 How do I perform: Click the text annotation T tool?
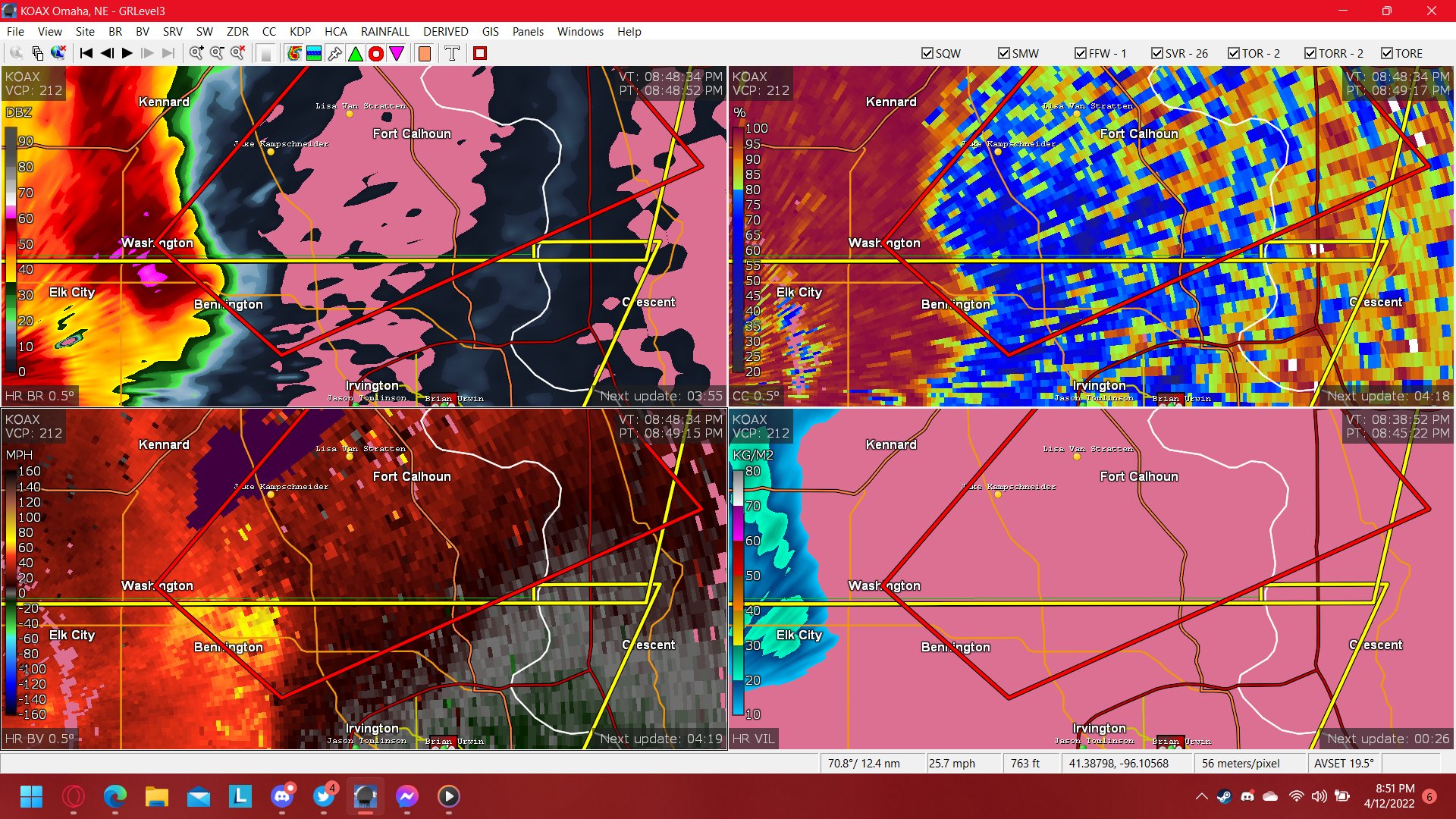pos(452,53)
